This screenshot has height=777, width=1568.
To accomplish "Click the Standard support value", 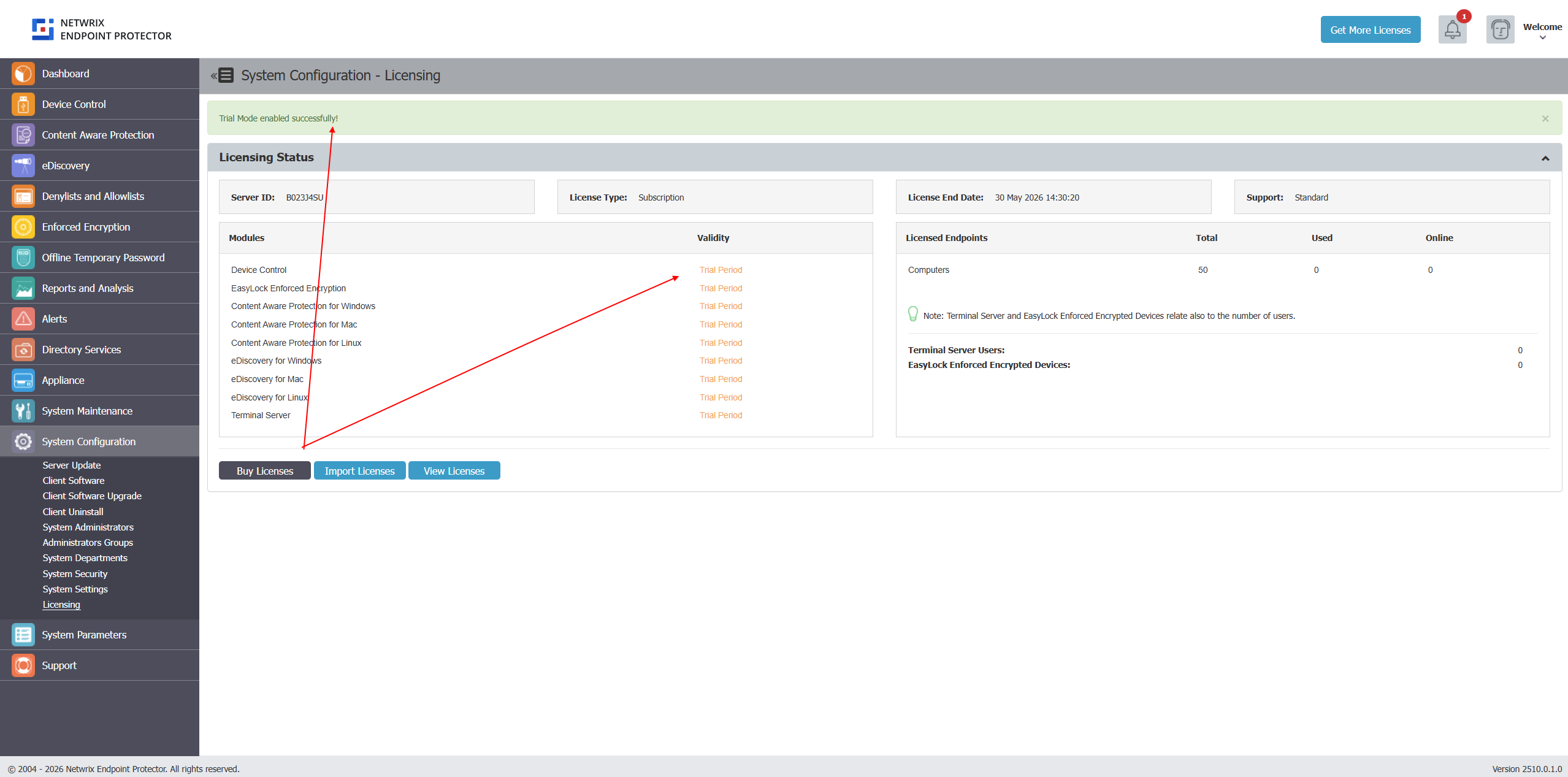I will click(1311, 197).
